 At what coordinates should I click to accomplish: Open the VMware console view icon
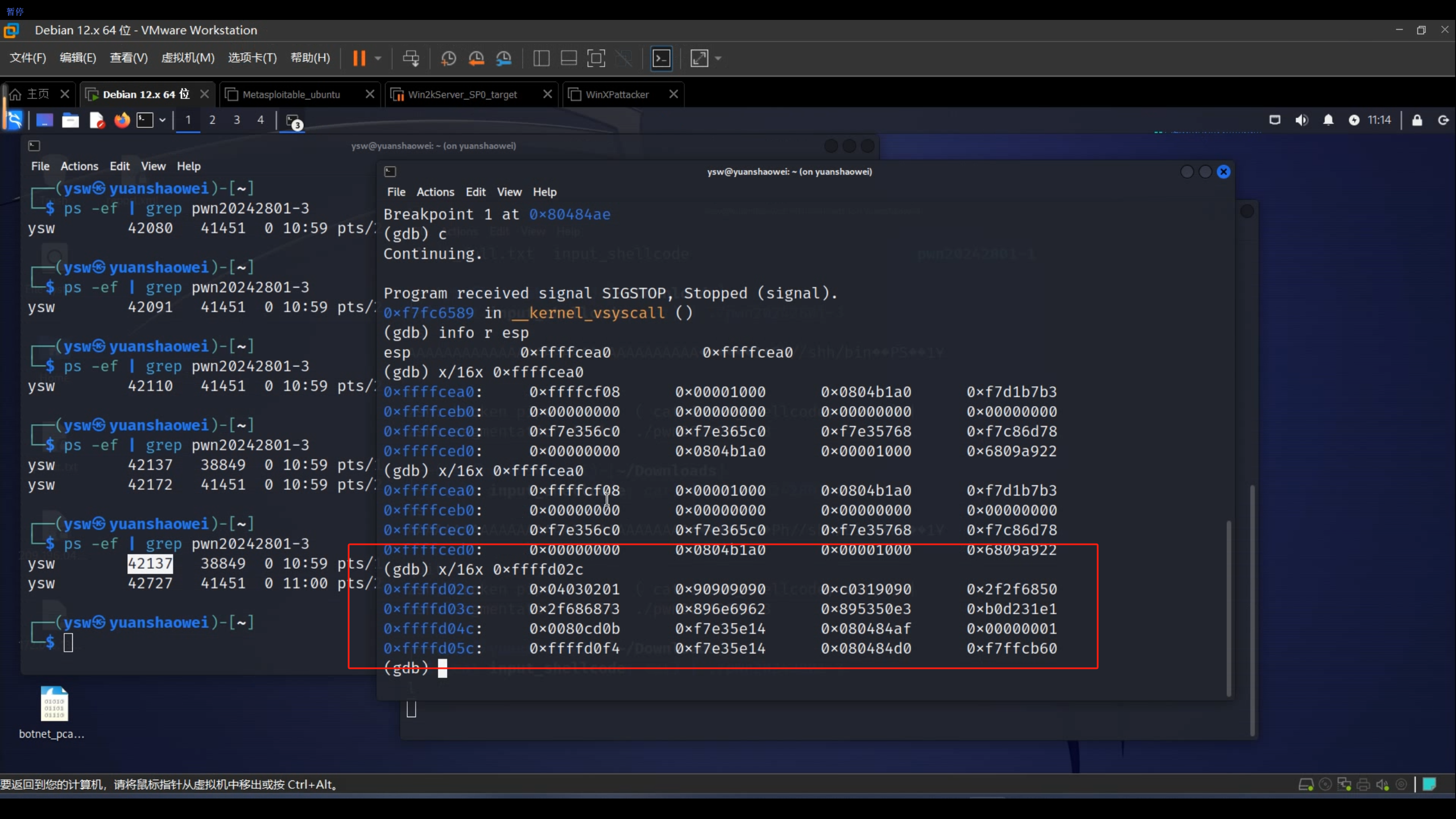click(661, 58)
